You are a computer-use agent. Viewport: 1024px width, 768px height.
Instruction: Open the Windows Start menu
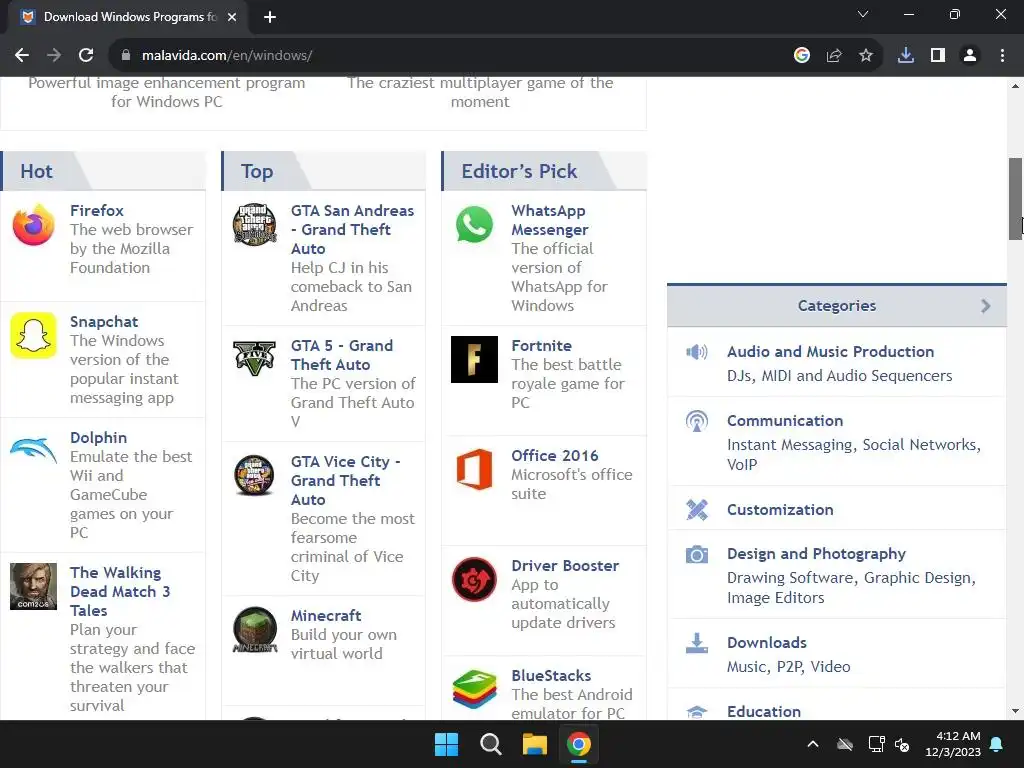click(x=447, y=744)
